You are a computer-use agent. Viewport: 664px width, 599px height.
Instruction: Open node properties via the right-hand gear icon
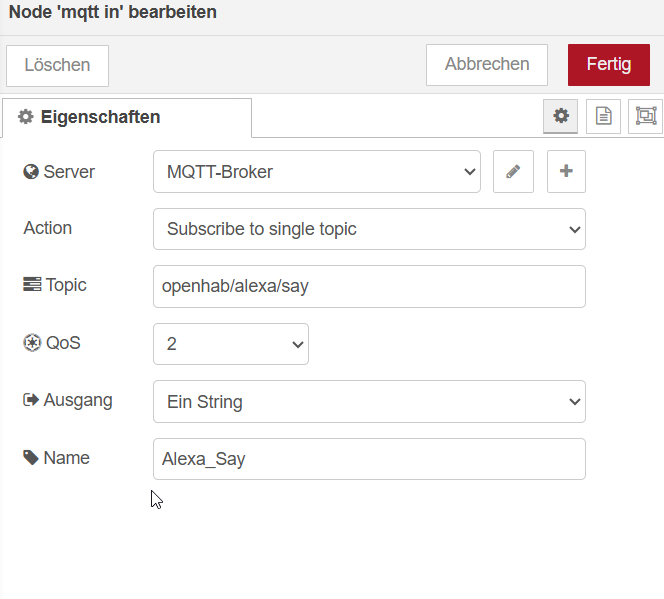coord(561,116)
